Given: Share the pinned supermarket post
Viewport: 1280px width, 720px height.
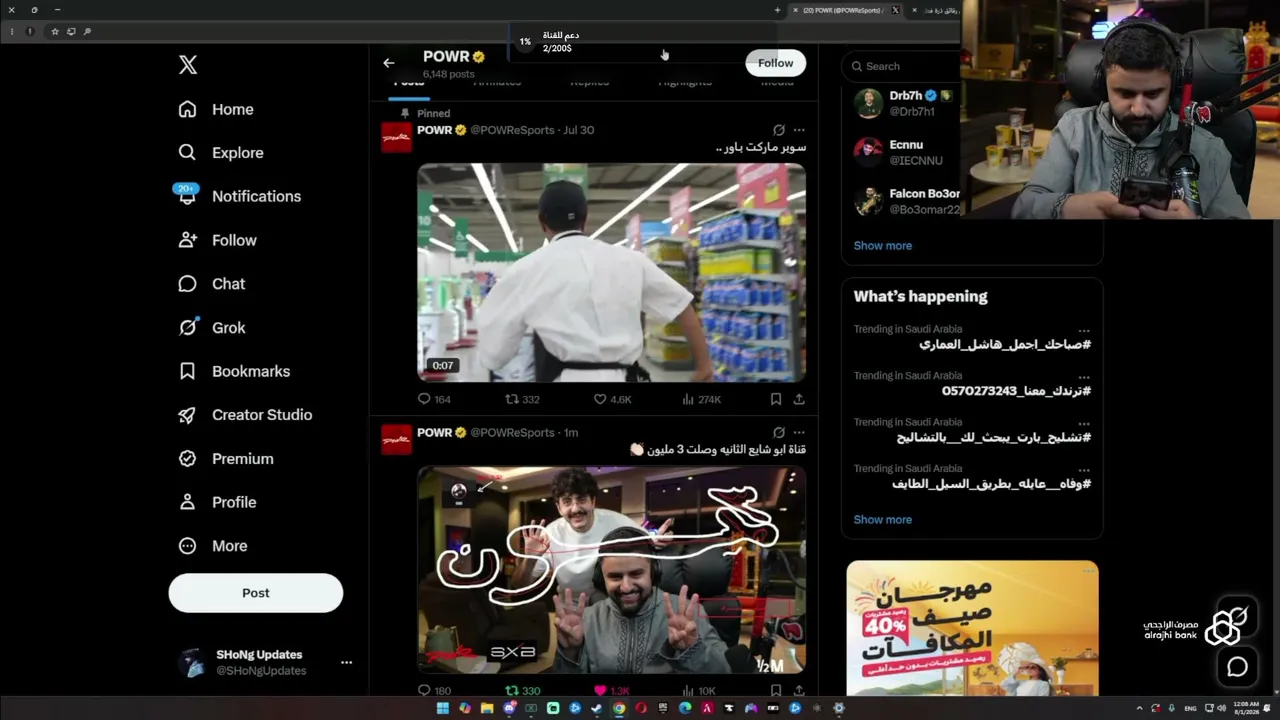Looking at the screenshot, I should pyautogui.click(x=799, y=399).
